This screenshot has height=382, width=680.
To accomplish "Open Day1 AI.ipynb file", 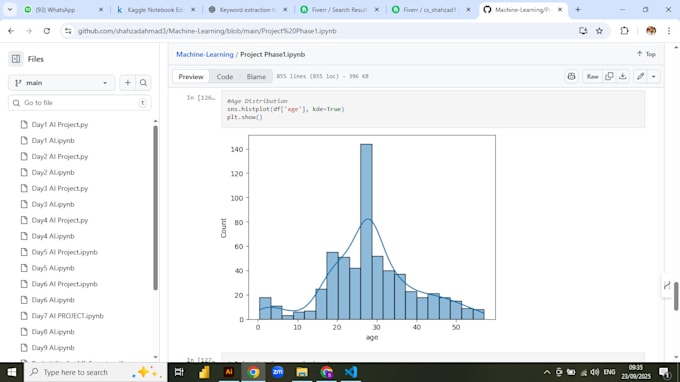I will point(53,140).
